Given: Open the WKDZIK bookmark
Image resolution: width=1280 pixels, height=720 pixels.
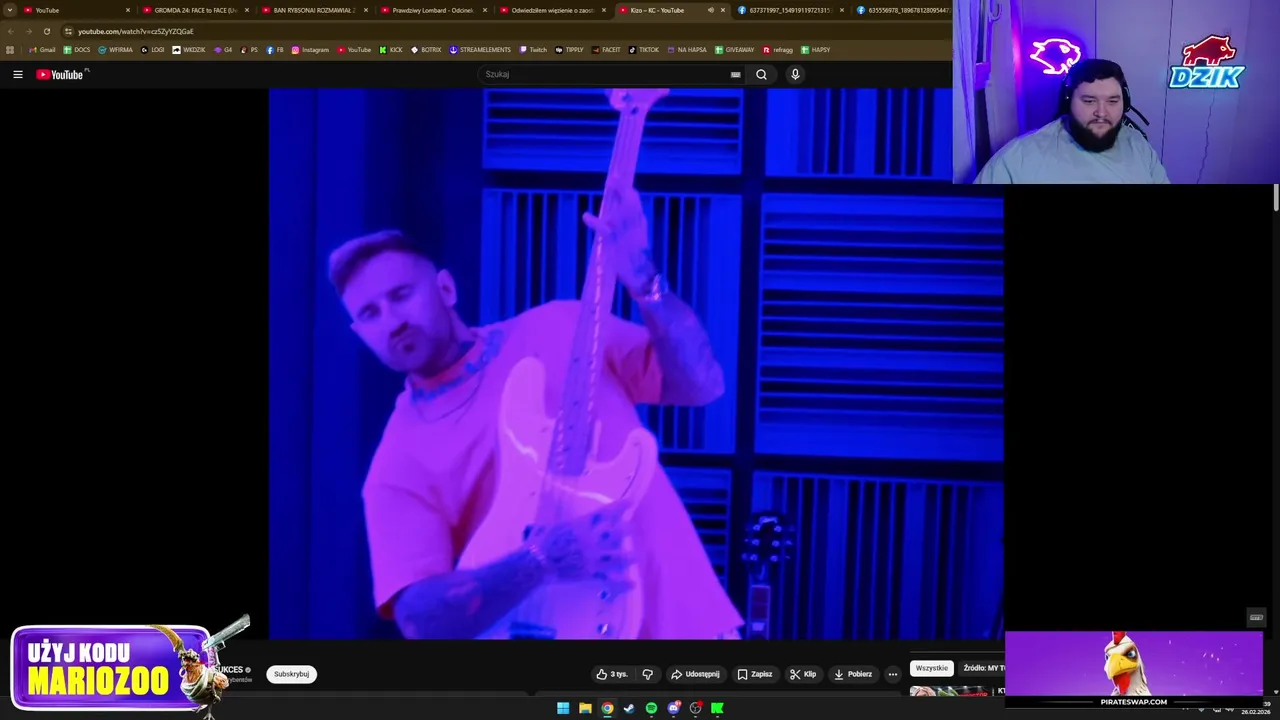Looking at the screenshot, I should click(189, 50).
